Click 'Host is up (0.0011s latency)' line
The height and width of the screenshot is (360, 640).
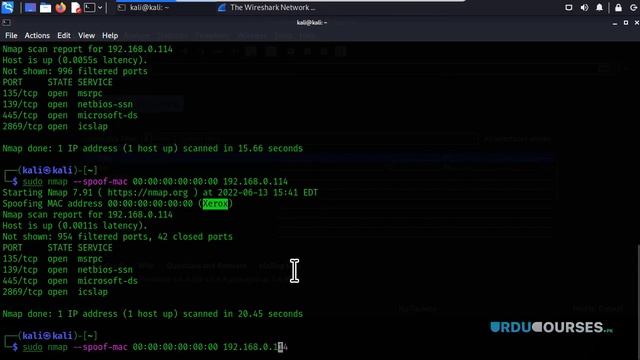(x=75, y=226)
